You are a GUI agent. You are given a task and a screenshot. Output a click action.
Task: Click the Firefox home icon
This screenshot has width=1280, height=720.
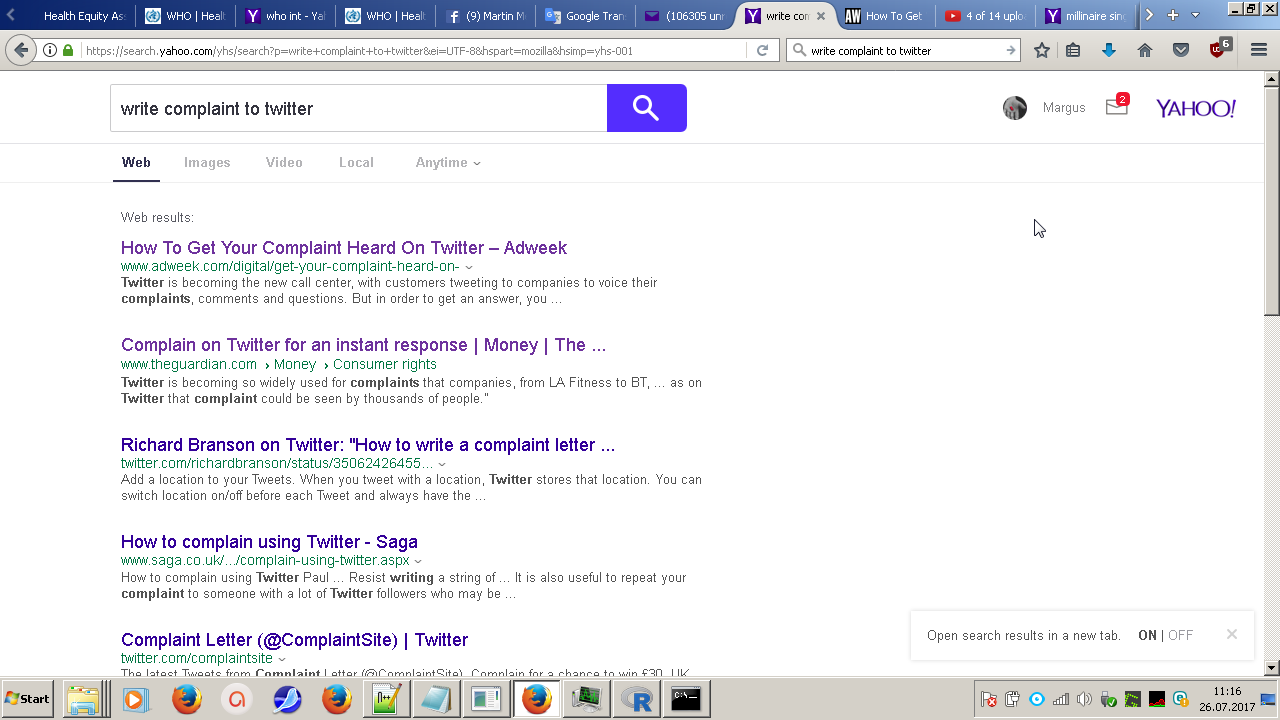coord(1145,50)
